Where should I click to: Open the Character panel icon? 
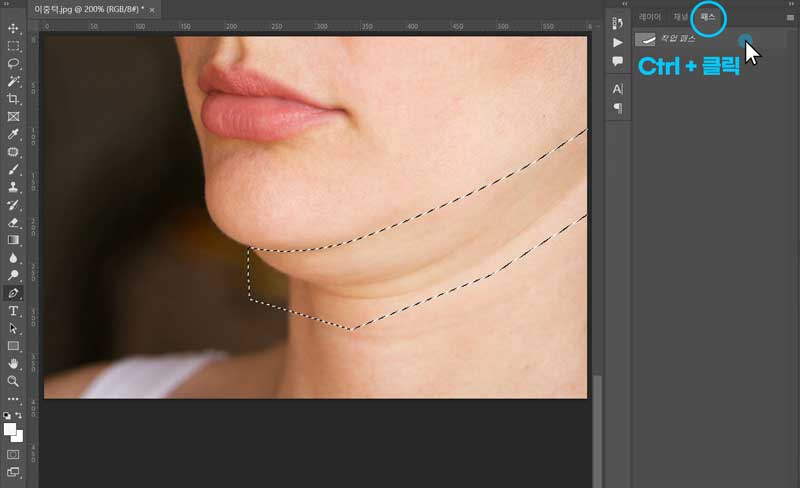pos(617,89)
